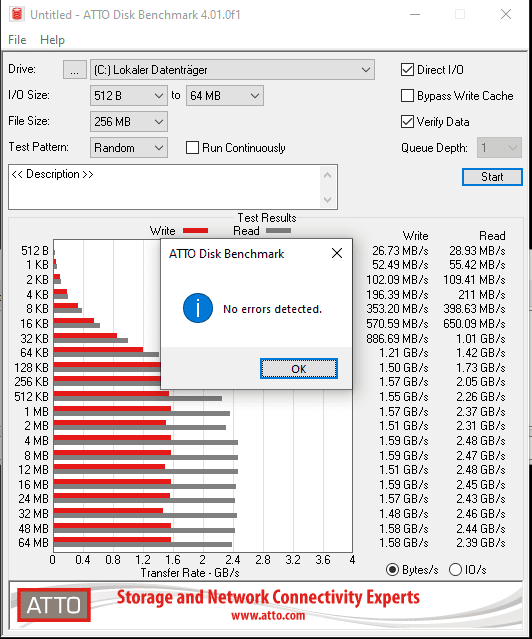This screenshot has height=639, width=532.
Task: Click the No errors detected message
Action: (x=272, y=309)
